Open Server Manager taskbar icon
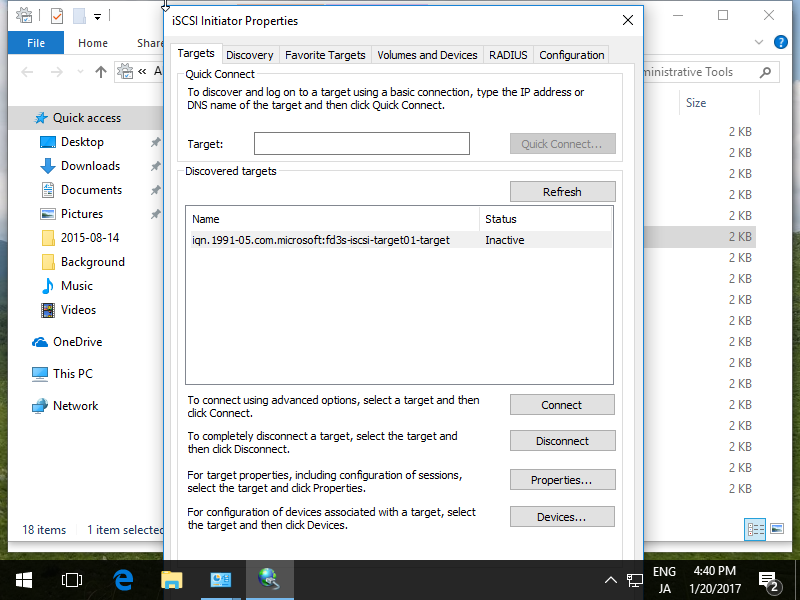800x600 pixels. coord(220,580)
